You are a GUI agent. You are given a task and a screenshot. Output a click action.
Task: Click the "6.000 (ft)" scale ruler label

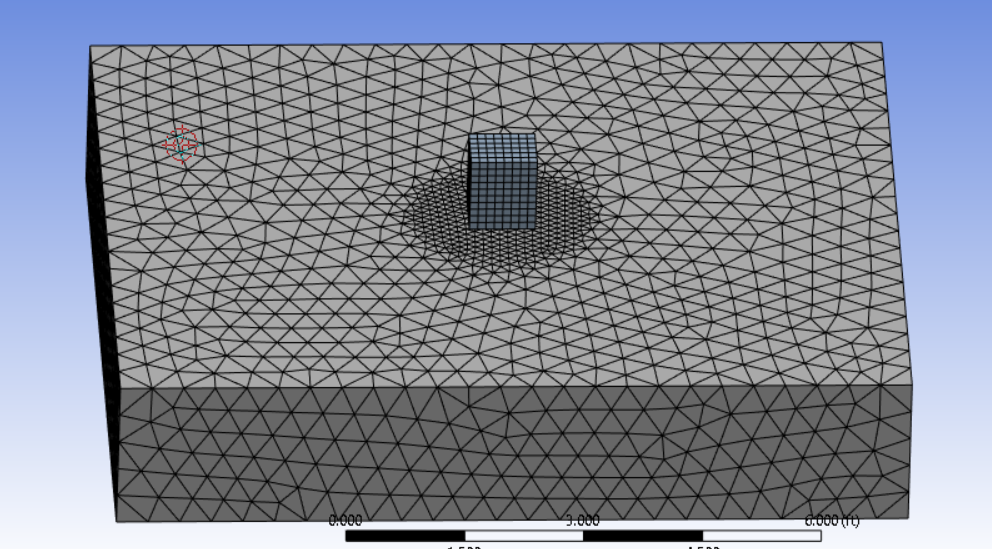(832, 521)
